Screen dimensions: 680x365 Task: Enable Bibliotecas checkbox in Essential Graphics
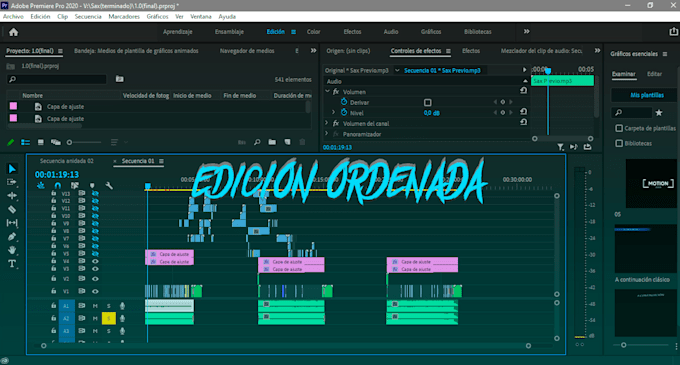pyautogui.click(x=619, y=143)
